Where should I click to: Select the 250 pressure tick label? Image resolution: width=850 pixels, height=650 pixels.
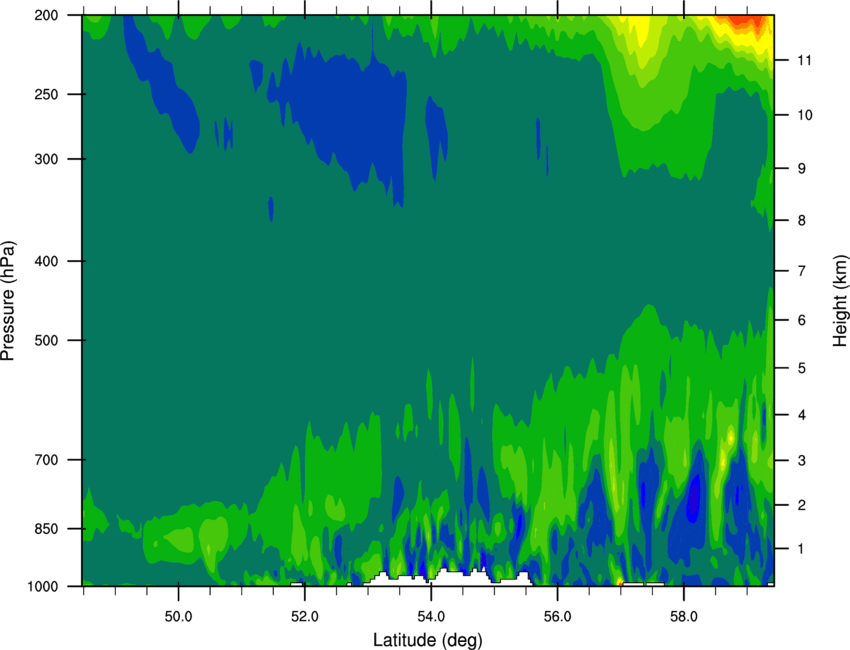pos(47,94)
